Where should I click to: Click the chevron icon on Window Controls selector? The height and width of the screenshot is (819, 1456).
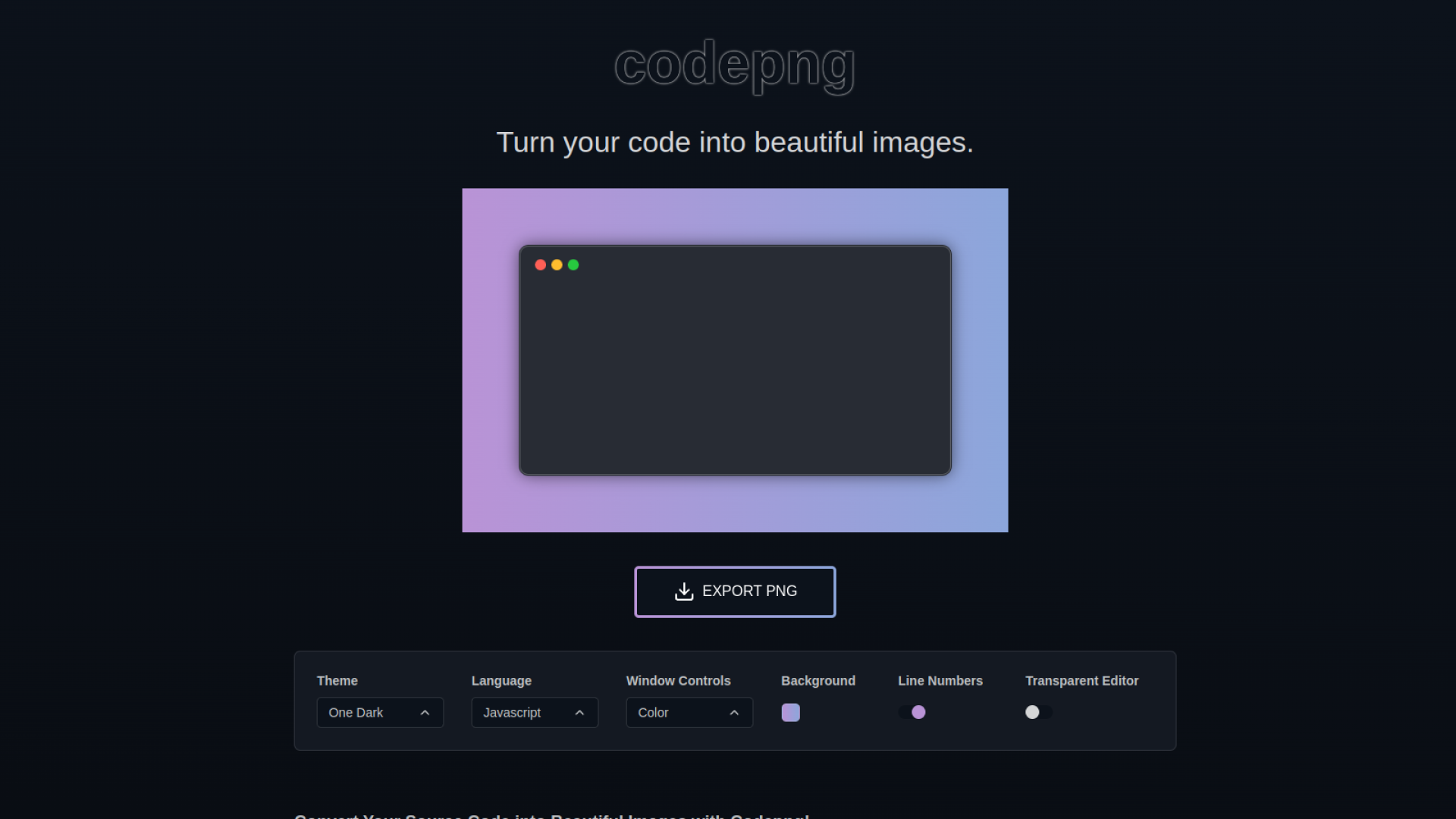tap(734, 712)
